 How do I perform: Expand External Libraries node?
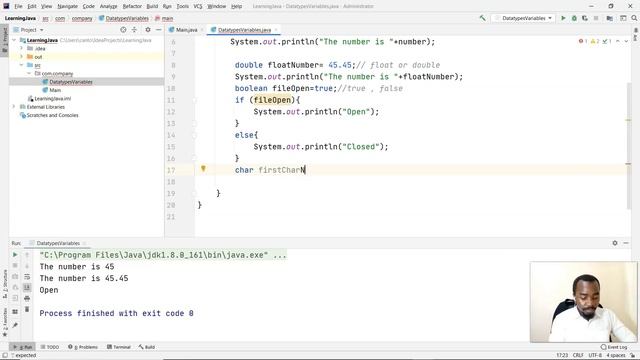pos(14,107)
